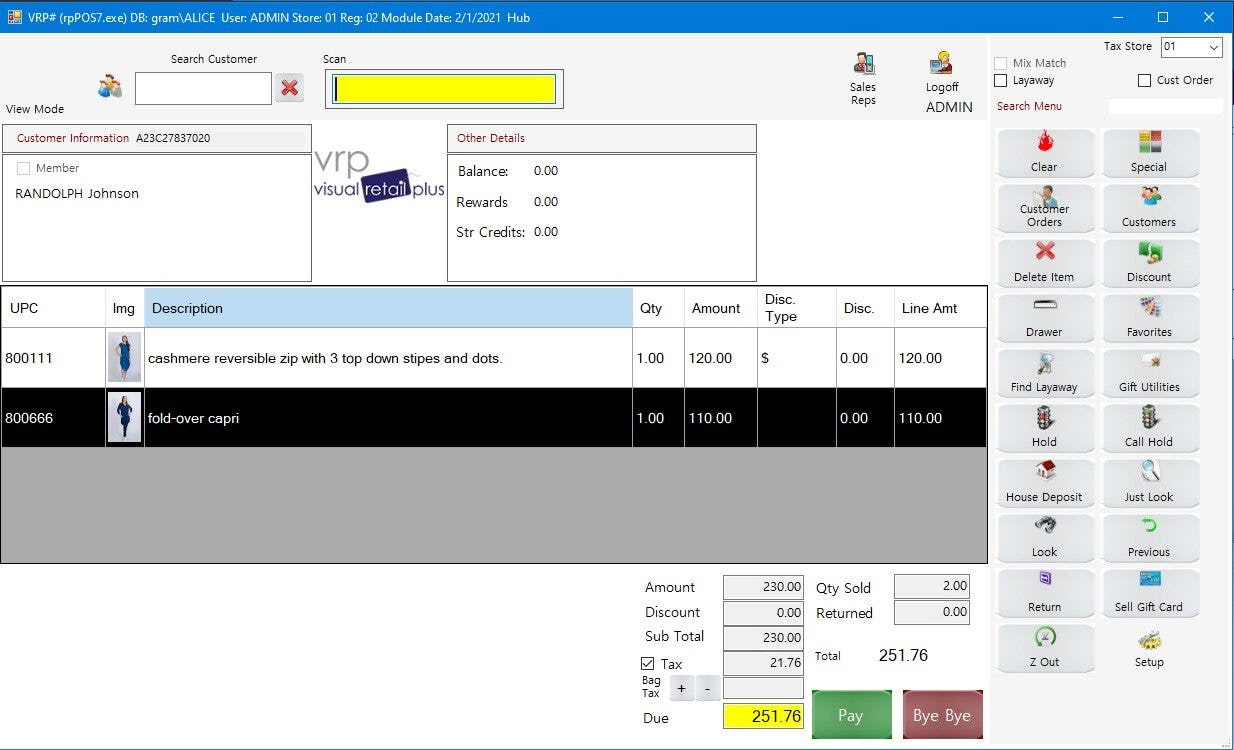
Task: Click the customer lookup people icon
Action: (110, 87)
